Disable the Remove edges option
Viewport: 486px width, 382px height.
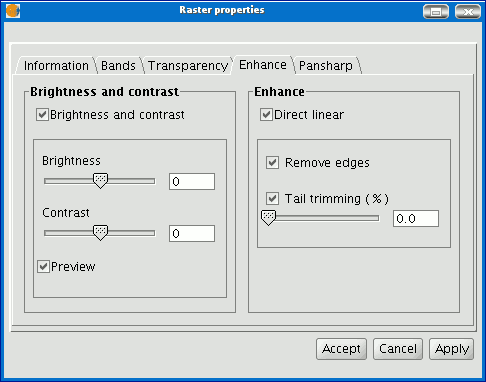click(272, 163)
